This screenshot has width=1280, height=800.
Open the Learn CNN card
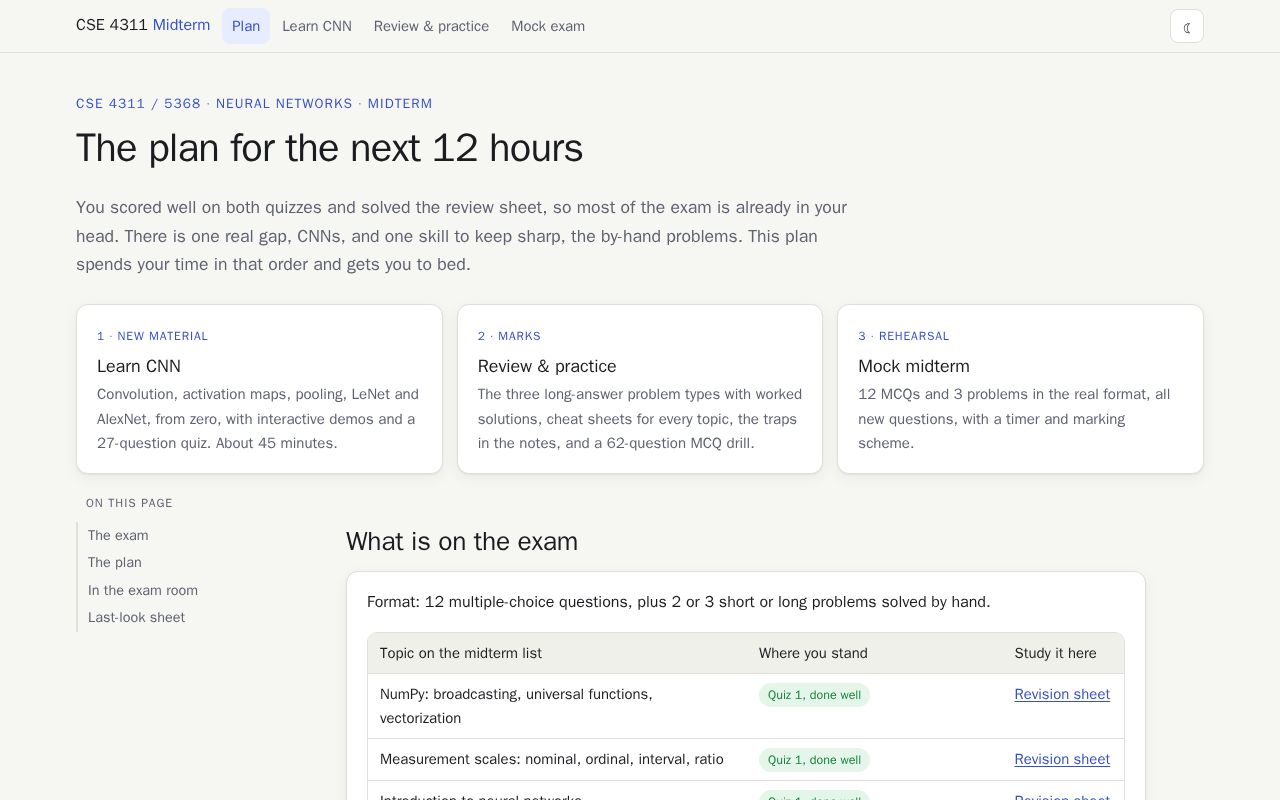click(259, 389)
